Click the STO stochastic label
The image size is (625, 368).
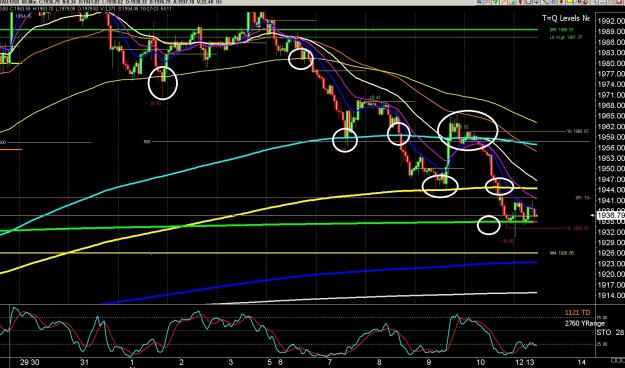click(603, 333)
